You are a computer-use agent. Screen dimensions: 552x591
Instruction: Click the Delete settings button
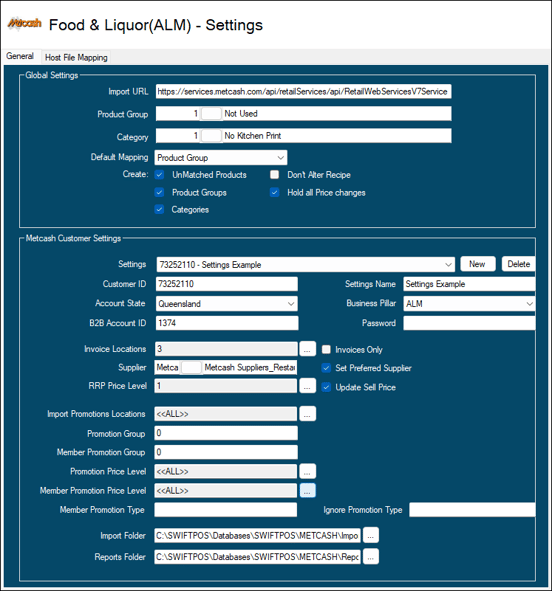tap(518, 264)
